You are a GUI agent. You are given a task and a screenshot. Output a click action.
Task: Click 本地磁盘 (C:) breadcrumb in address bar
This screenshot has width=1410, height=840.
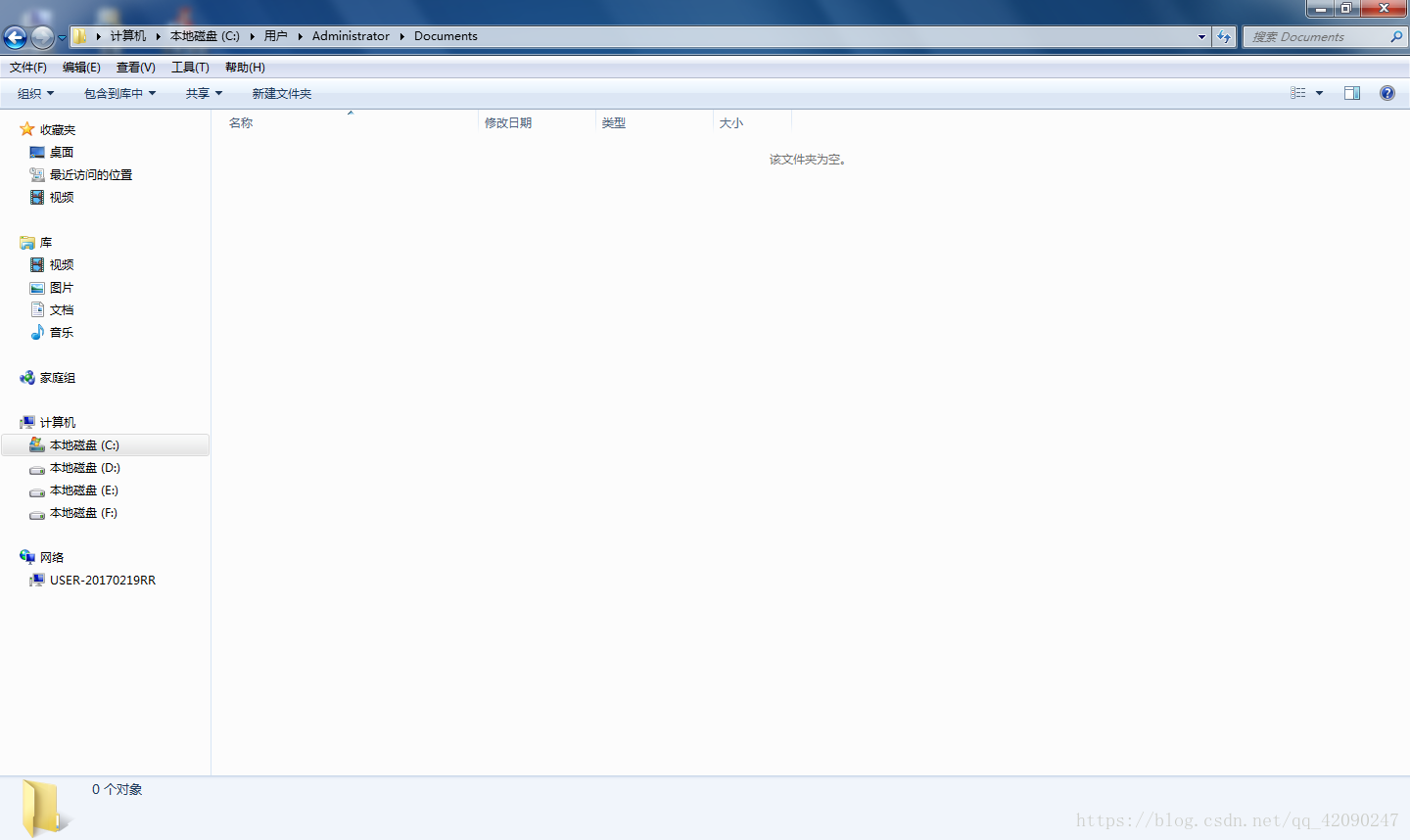(205, 36)
